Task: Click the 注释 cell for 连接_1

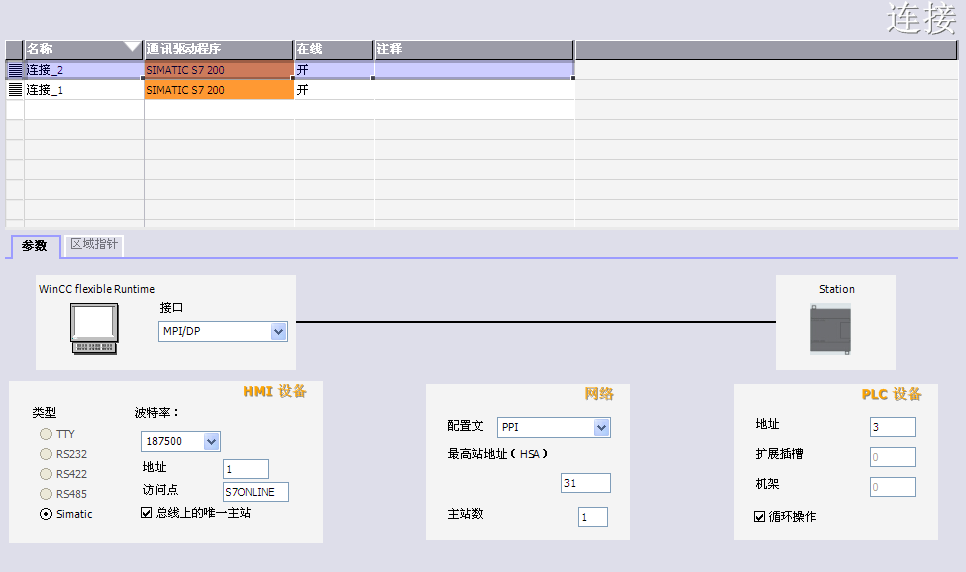Action: coord(474,90)
